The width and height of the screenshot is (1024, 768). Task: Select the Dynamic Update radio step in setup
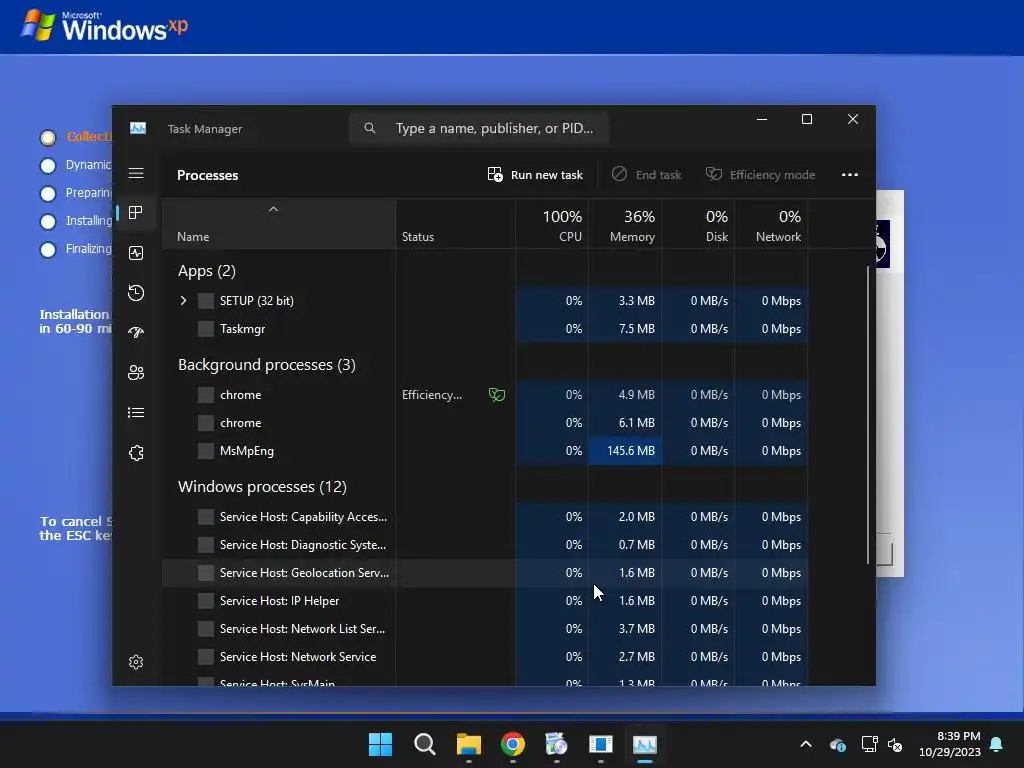[x=48, y=165]
